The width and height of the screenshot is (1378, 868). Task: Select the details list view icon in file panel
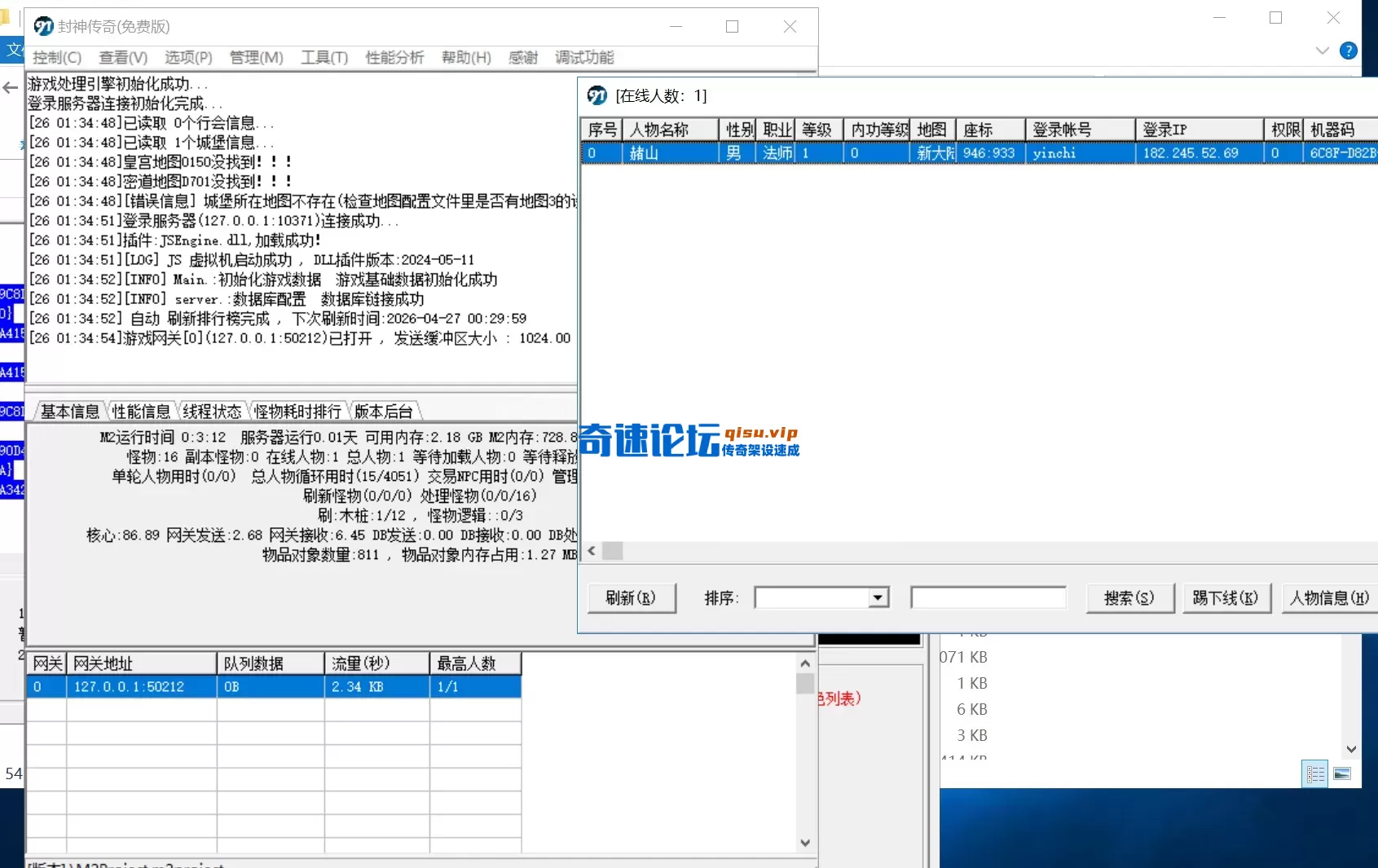coord(1314,774)
